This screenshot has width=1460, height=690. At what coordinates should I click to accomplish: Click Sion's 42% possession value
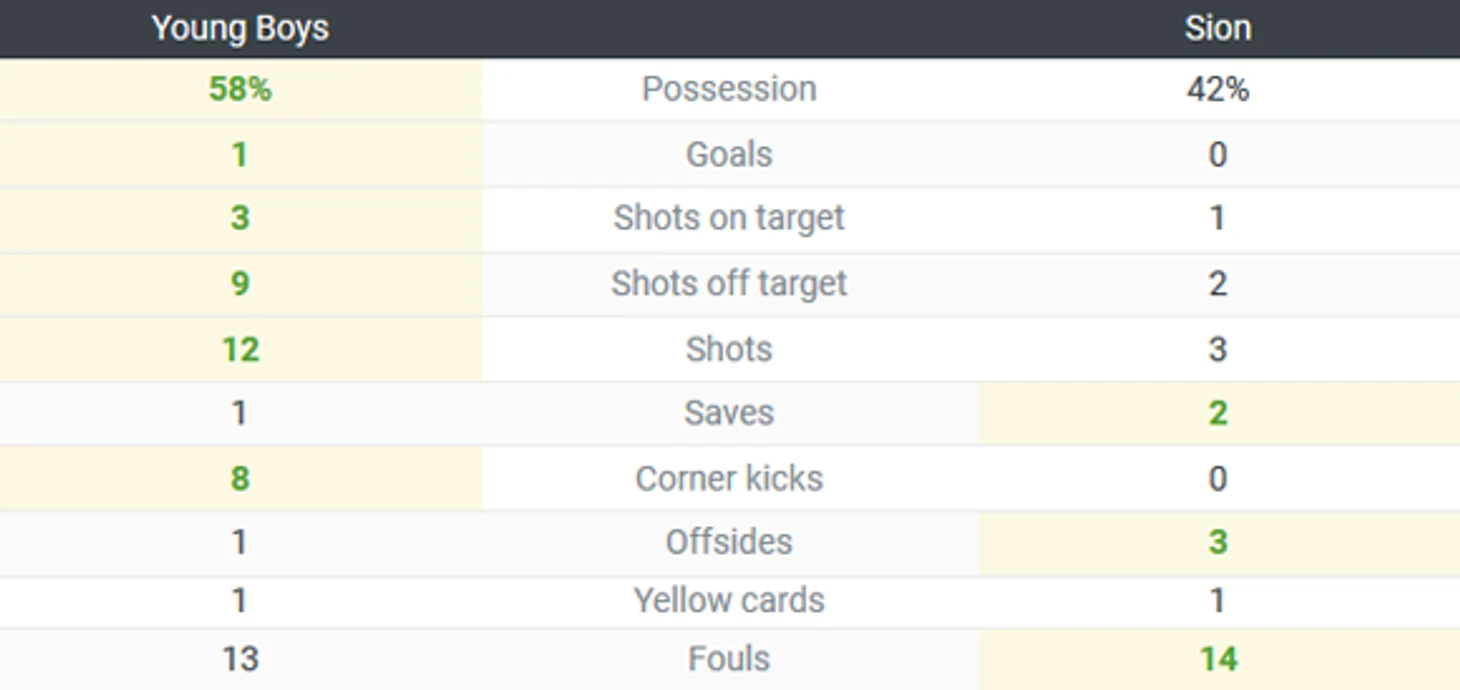point(1217,89)
